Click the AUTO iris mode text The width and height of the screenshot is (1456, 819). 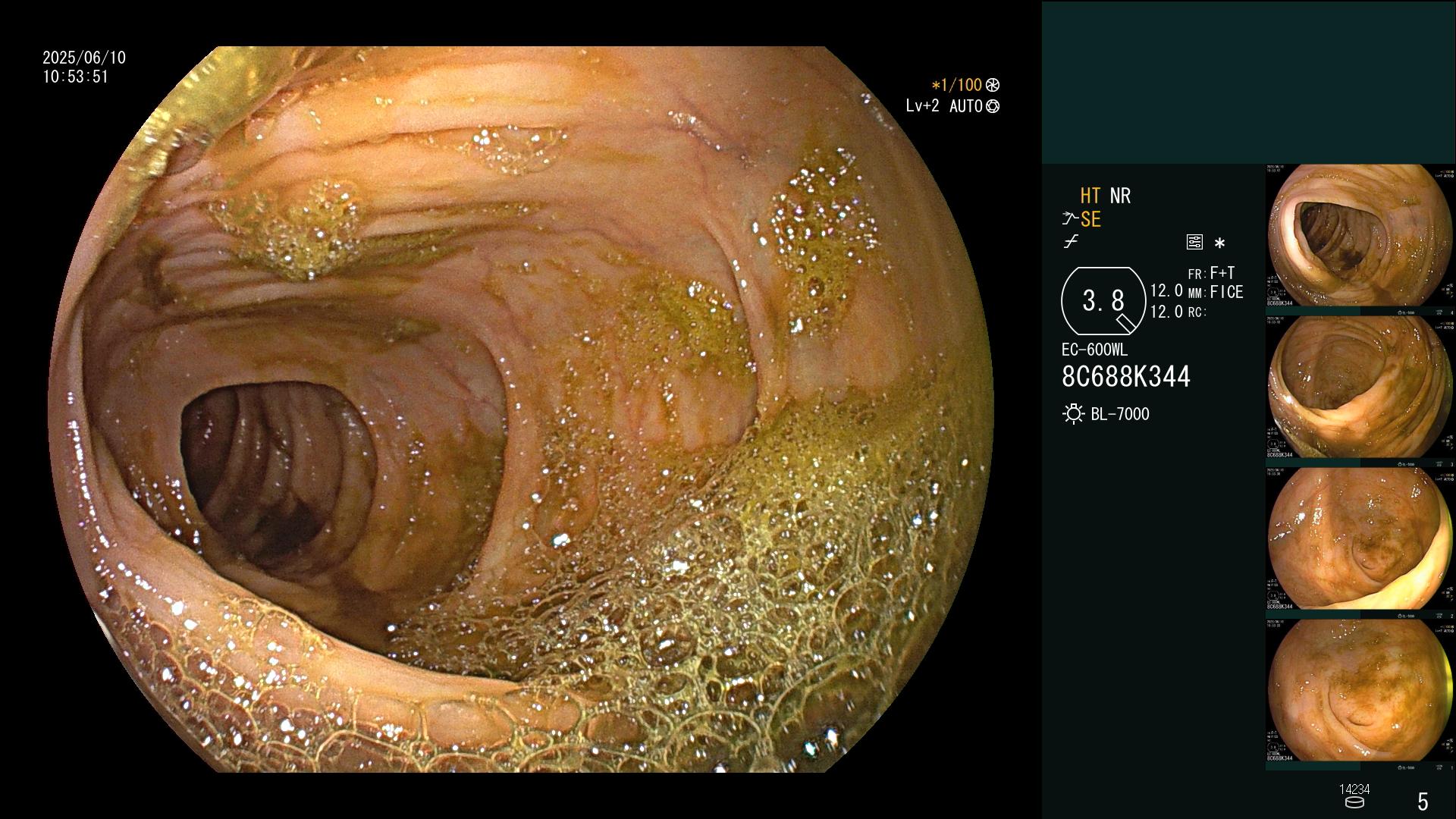(965, 107)
